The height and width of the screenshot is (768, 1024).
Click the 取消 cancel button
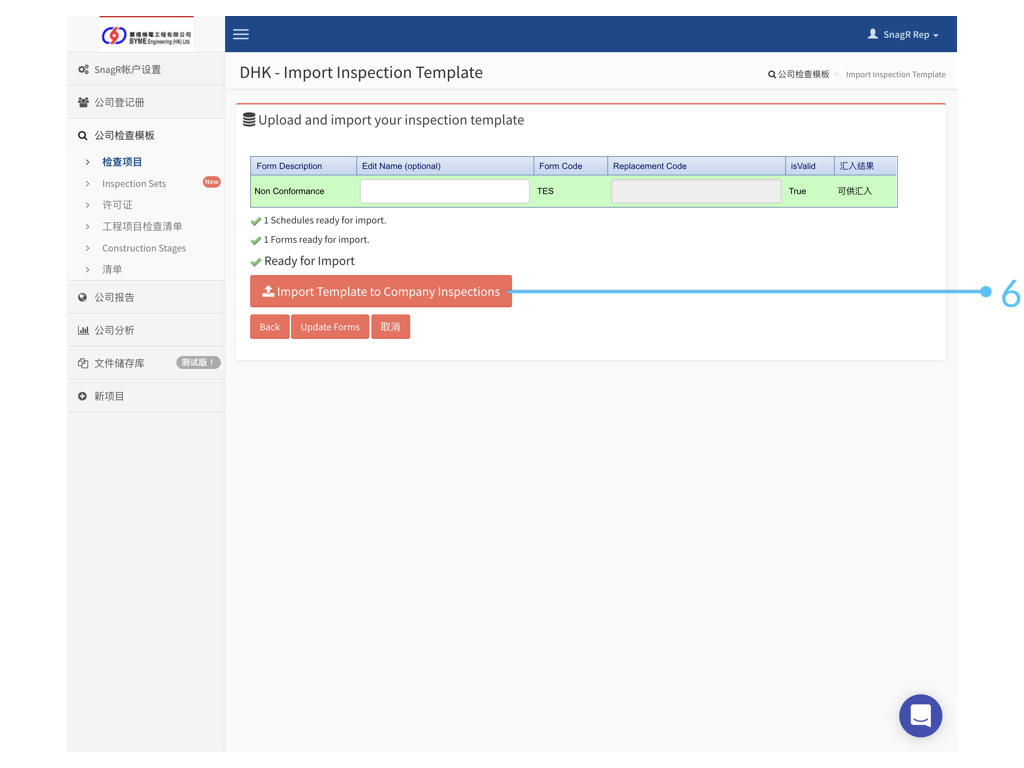point(391,327)
